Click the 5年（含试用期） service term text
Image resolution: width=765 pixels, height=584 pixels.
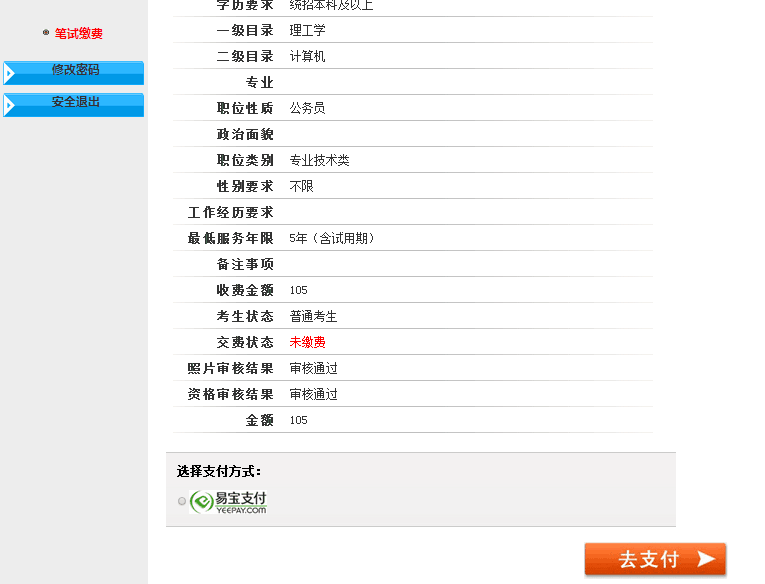pos(333,238)
